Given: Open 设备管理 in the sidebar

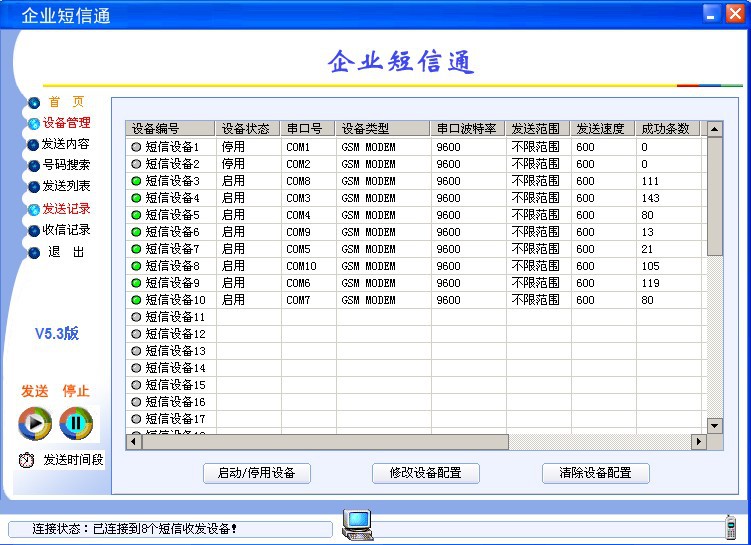Looking at the screenshot, I should pyautogui.click(x=66, y=123).
